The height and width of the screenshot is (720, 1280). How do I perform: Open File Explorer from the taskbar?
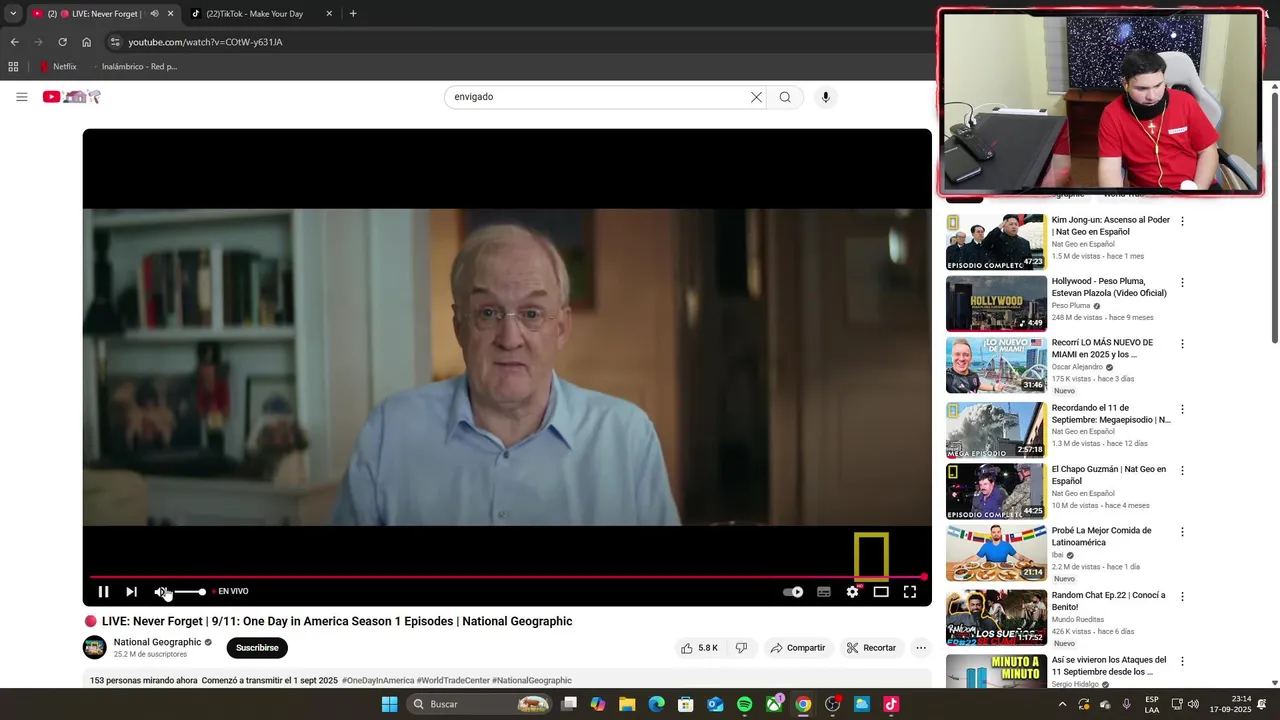(x=627, y=704)
